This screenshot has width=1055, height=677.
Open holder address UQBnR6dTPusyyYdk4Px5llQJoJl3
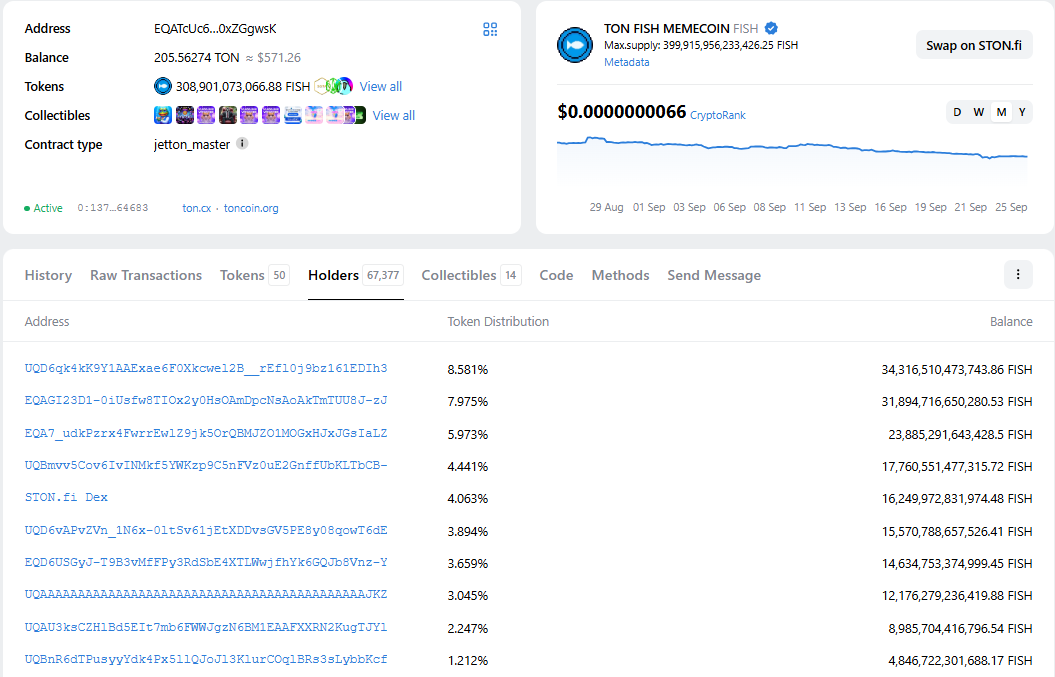206,660
